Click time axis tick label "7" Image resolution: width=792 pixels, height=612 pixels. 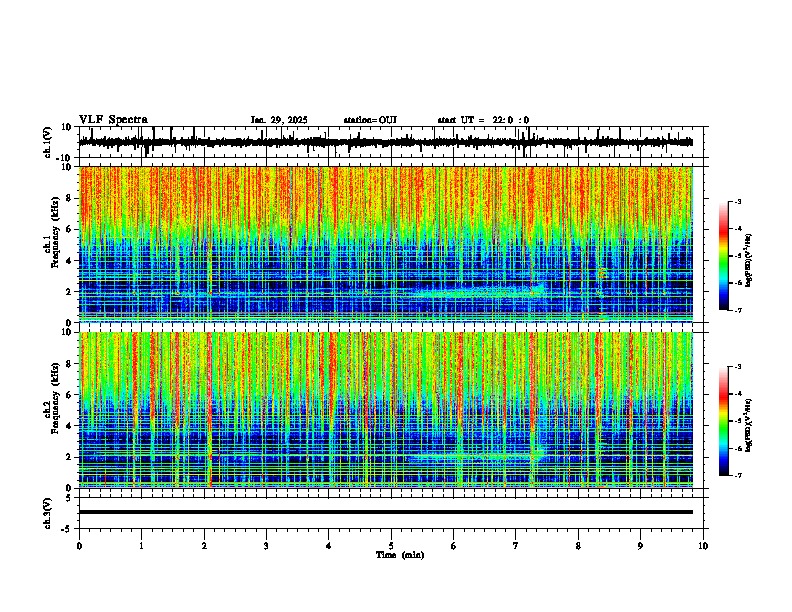(x=516, y=545)
